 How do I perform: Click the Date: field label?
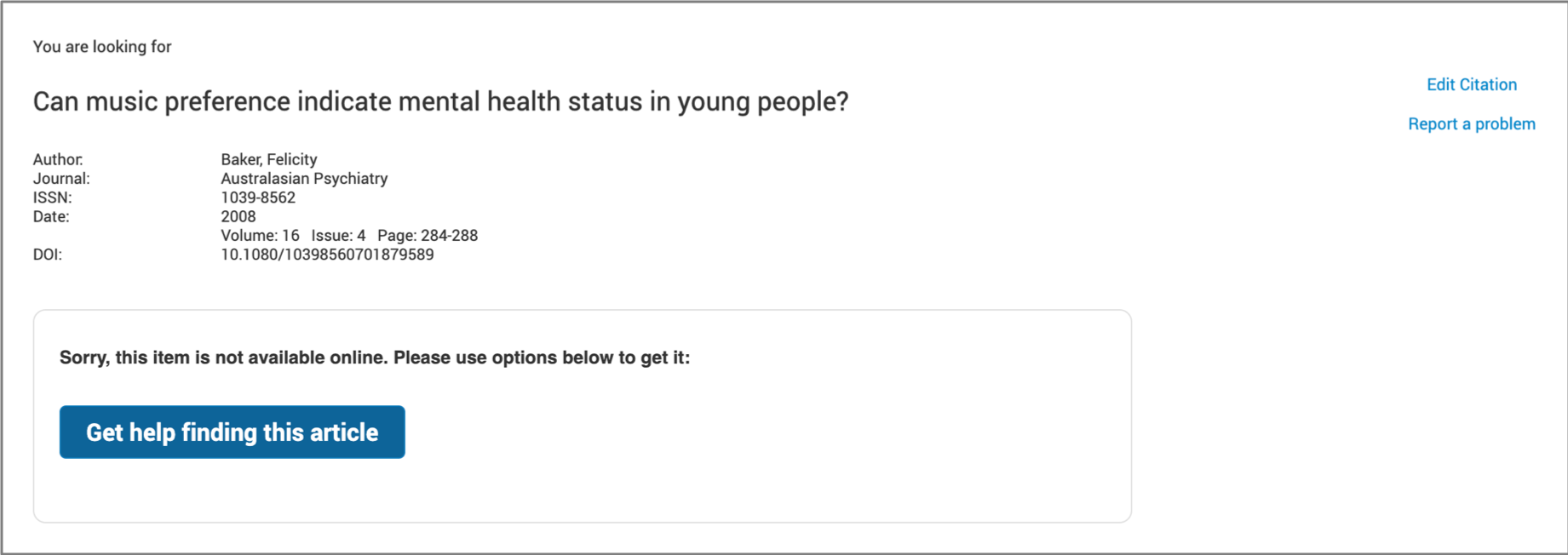tap(51, 216)
